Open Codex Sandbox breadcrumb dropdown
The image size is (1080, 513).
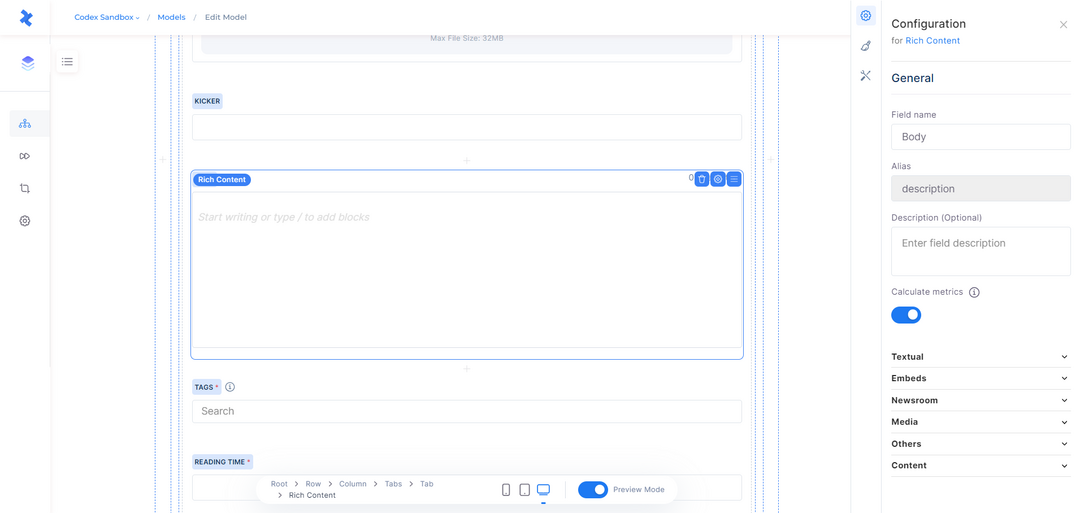click(x=107, y=17)
